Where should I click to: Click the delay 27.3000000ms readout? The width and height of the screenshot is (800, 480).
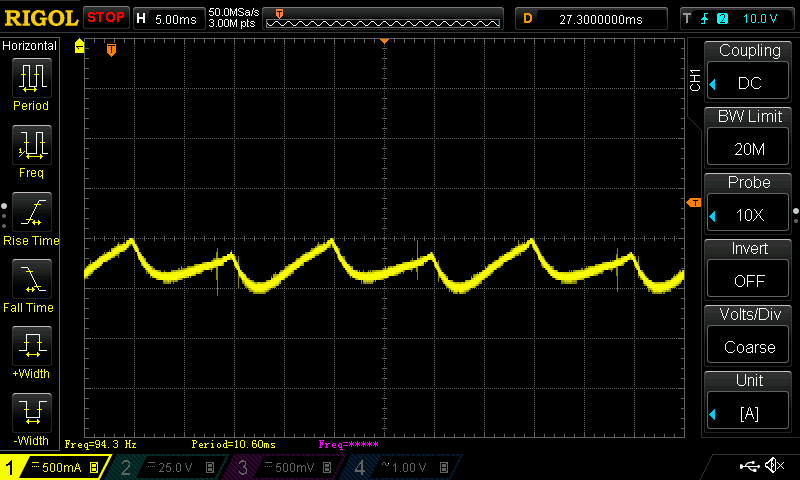[601, 19]
